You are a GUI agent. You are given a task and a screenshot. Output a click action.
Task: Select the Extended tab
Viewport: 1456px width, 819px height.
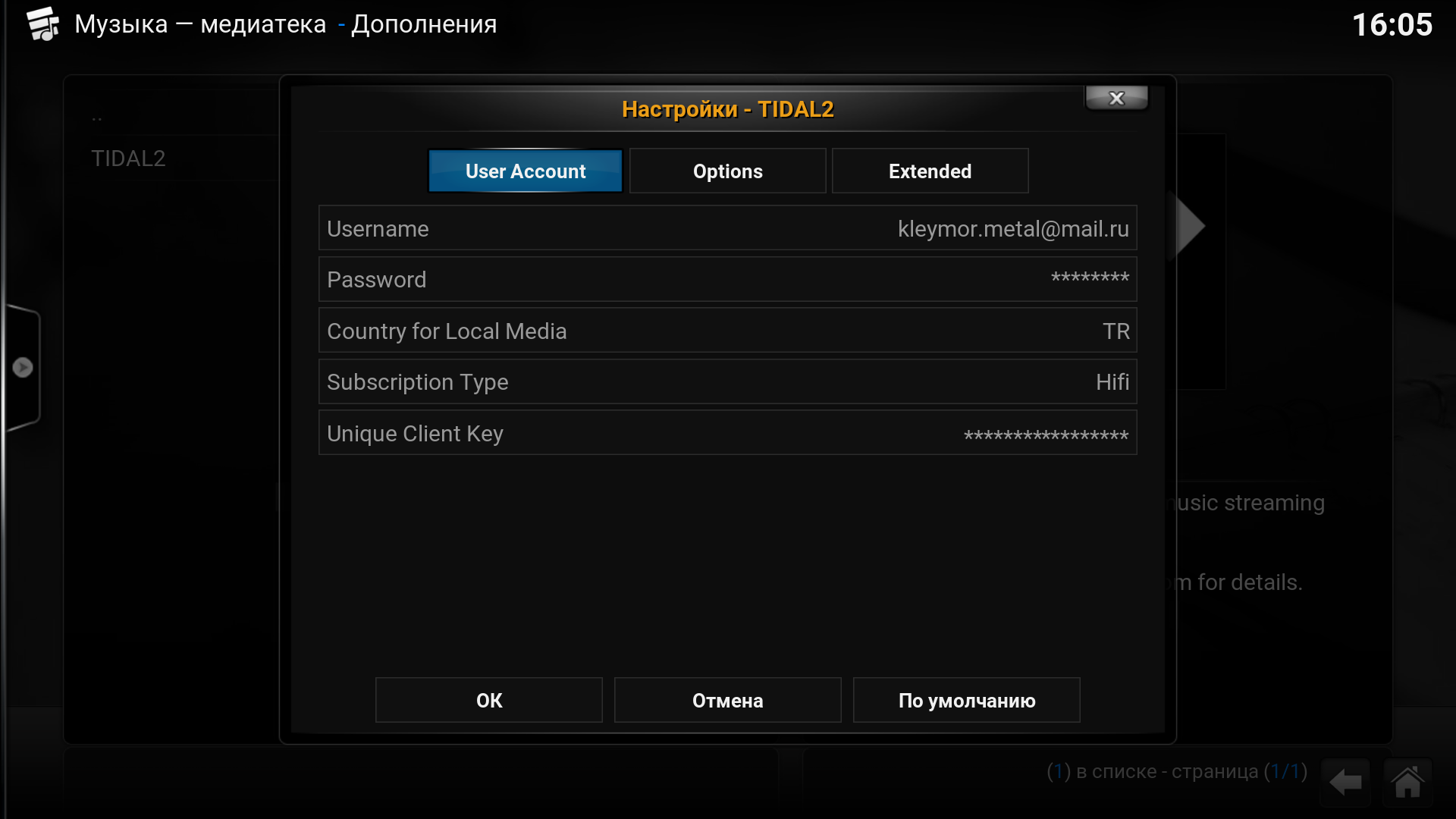[x=930, y=171]
